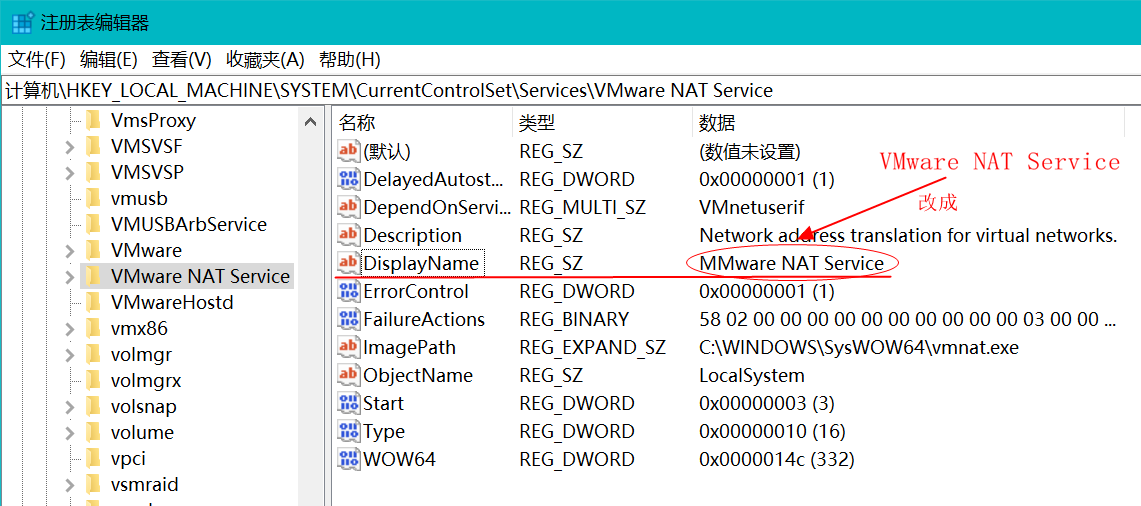This screenshot has width=1141, height=506.
Task: Open the 编辑(E) menu
Action: (108, 59)
